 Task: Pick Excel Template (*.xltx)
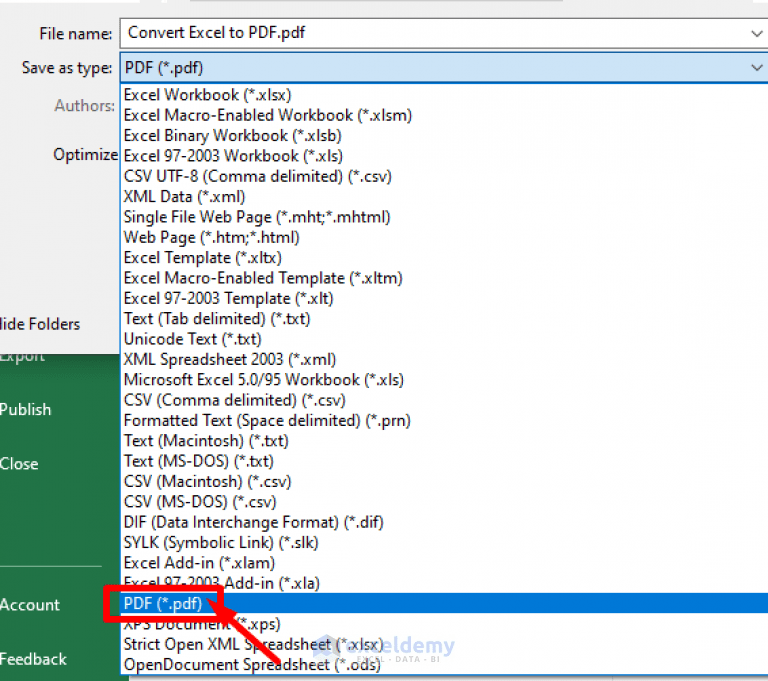coord(444,258)
